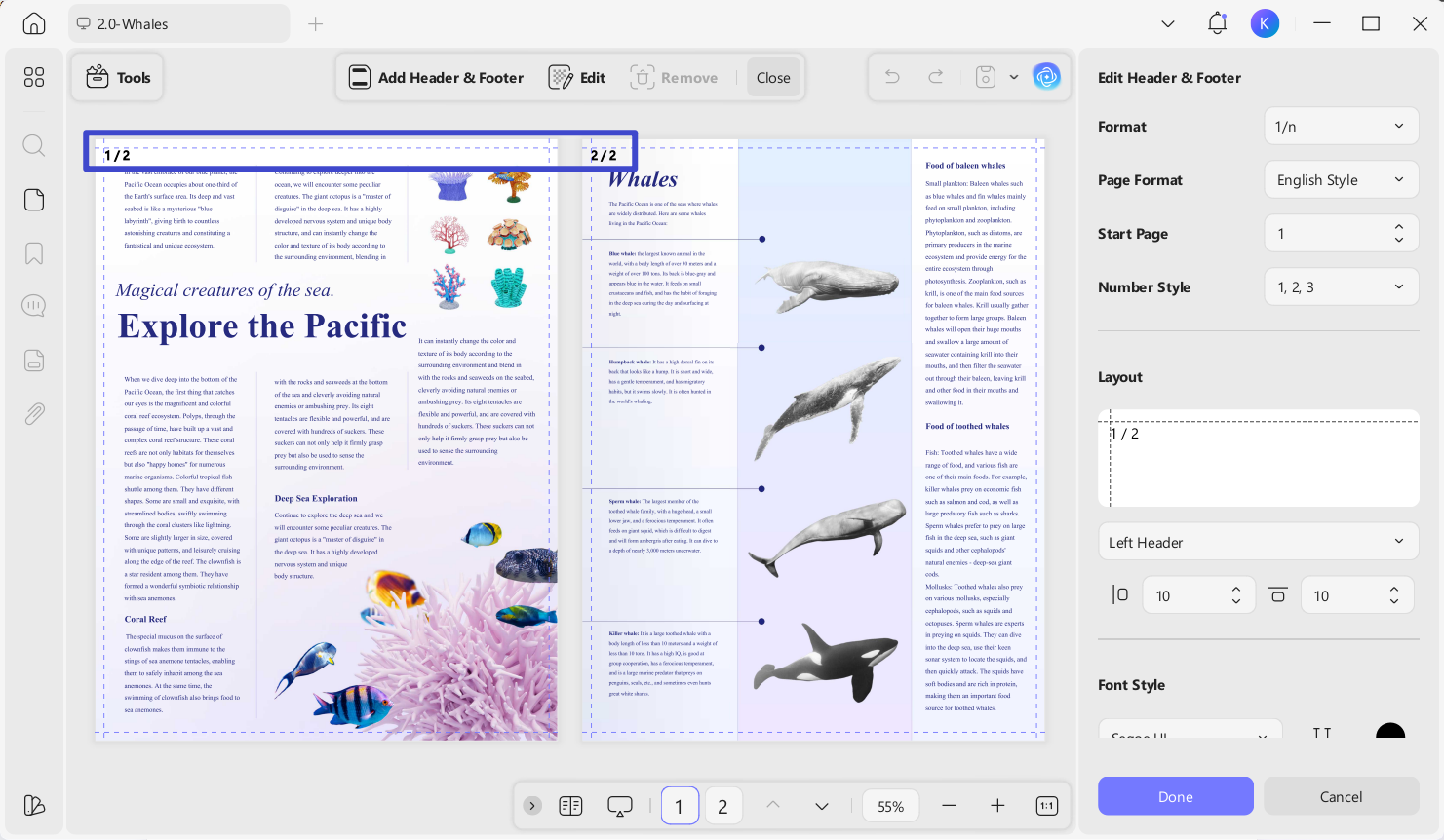Screen dimensions: 1444x840
Task: Click Add Header & Footer
Action: pos(436,78)
